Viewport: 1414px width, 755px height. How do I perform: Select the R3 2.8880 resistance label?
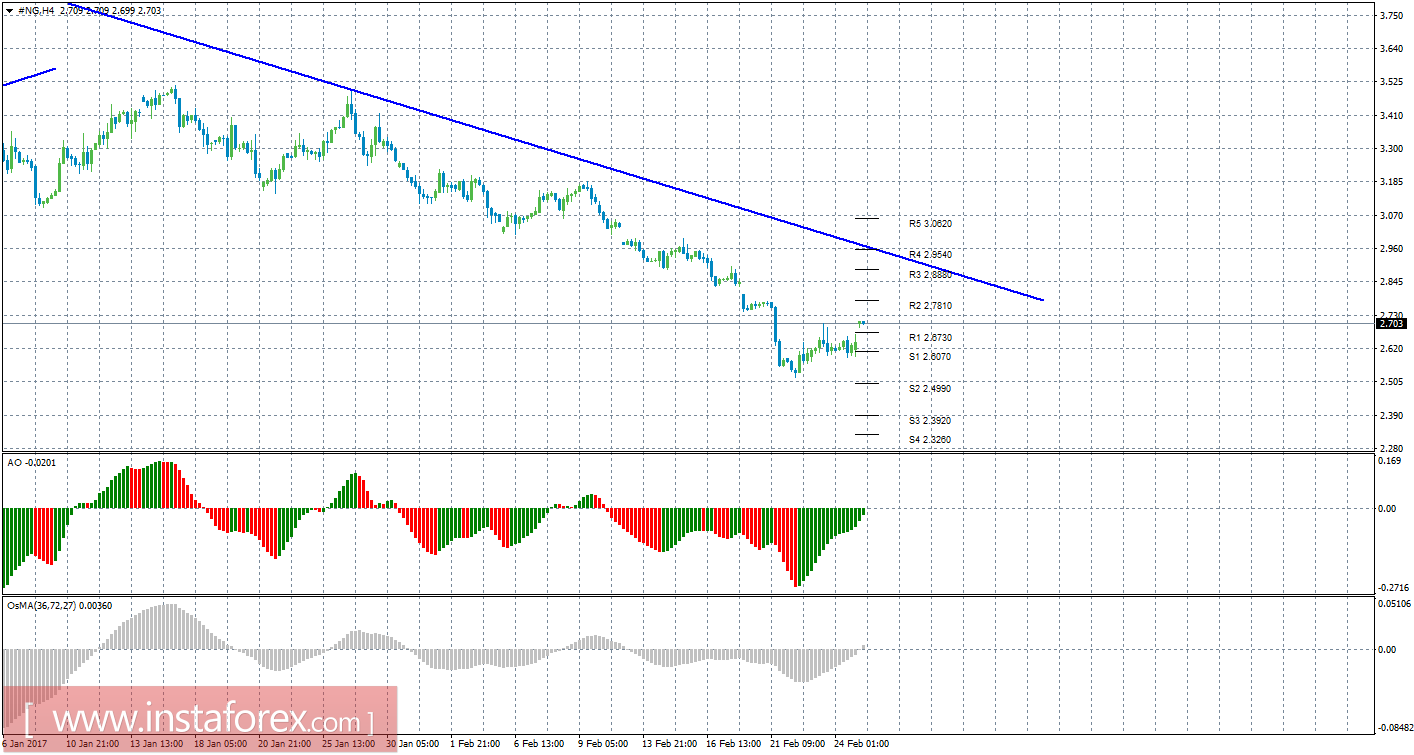(930, 274)
